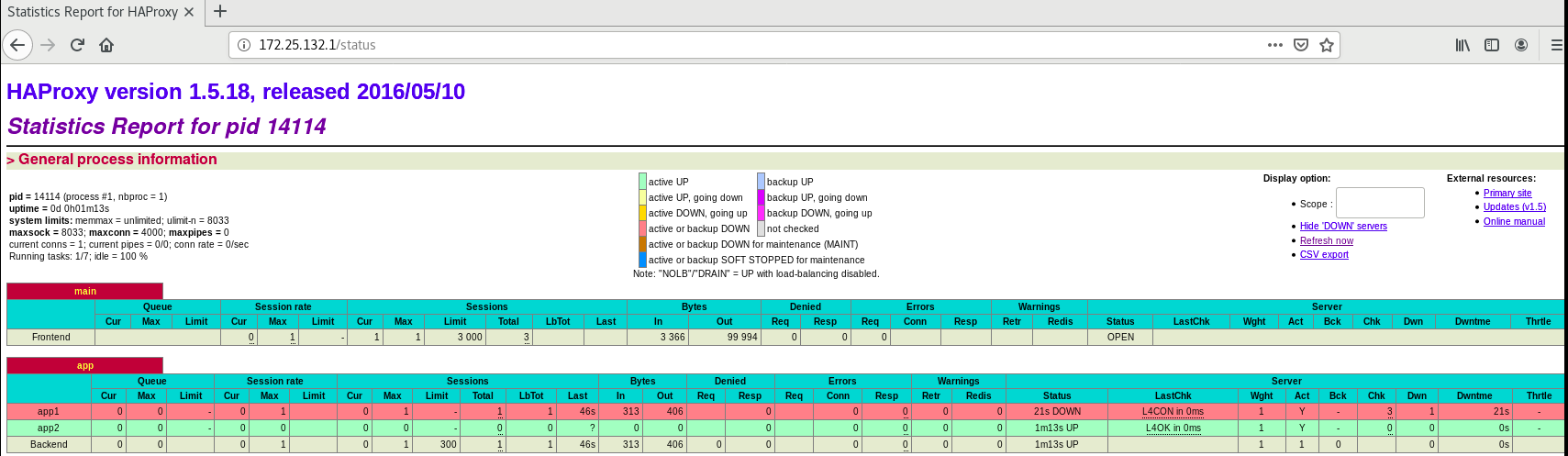The image size is (1568, 456).
Task: Click 'General process information' heading
Action: click(117, 160)
